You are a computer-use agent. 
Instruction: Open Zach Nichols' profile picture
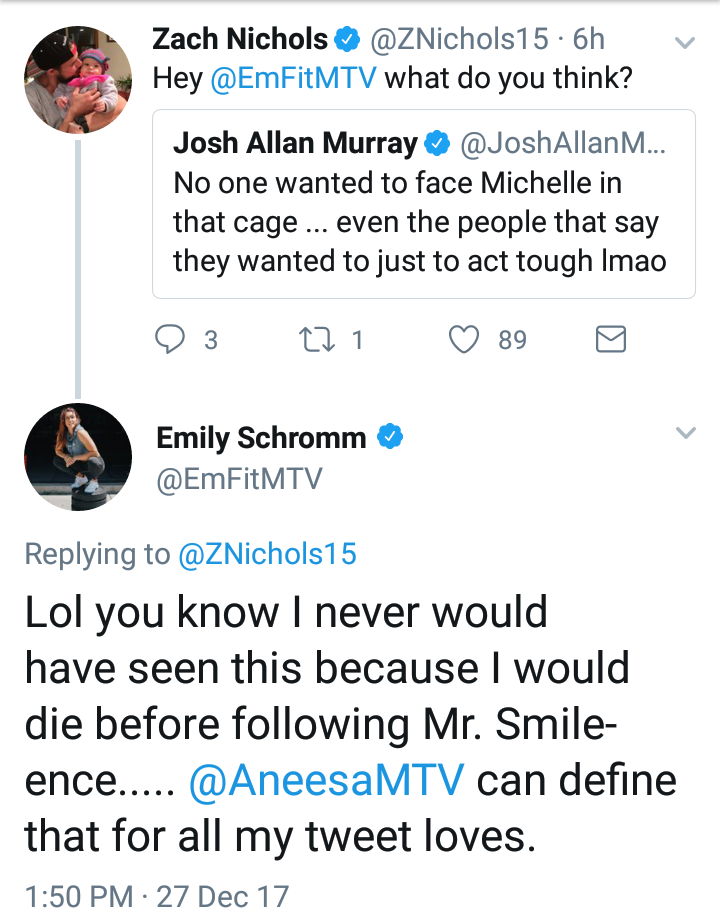coord(78,79)
